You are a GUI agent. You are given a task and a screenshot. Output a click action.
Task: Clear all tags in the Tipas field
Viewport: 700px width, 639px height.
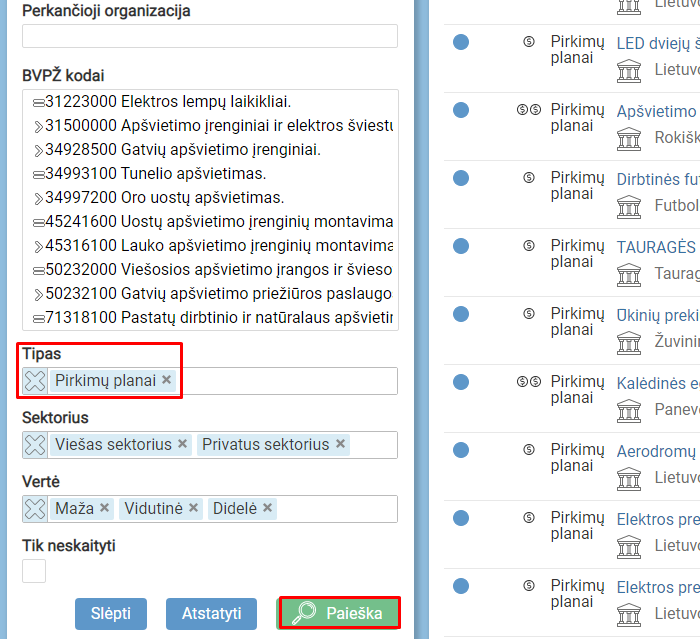click(x=35, y=381)
